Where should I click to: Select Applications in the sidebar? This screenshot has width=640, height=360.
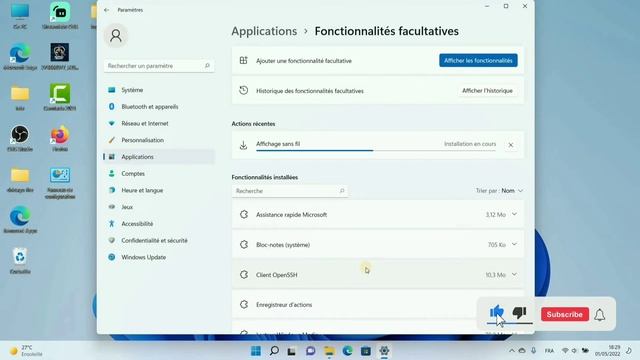point(159,157)
